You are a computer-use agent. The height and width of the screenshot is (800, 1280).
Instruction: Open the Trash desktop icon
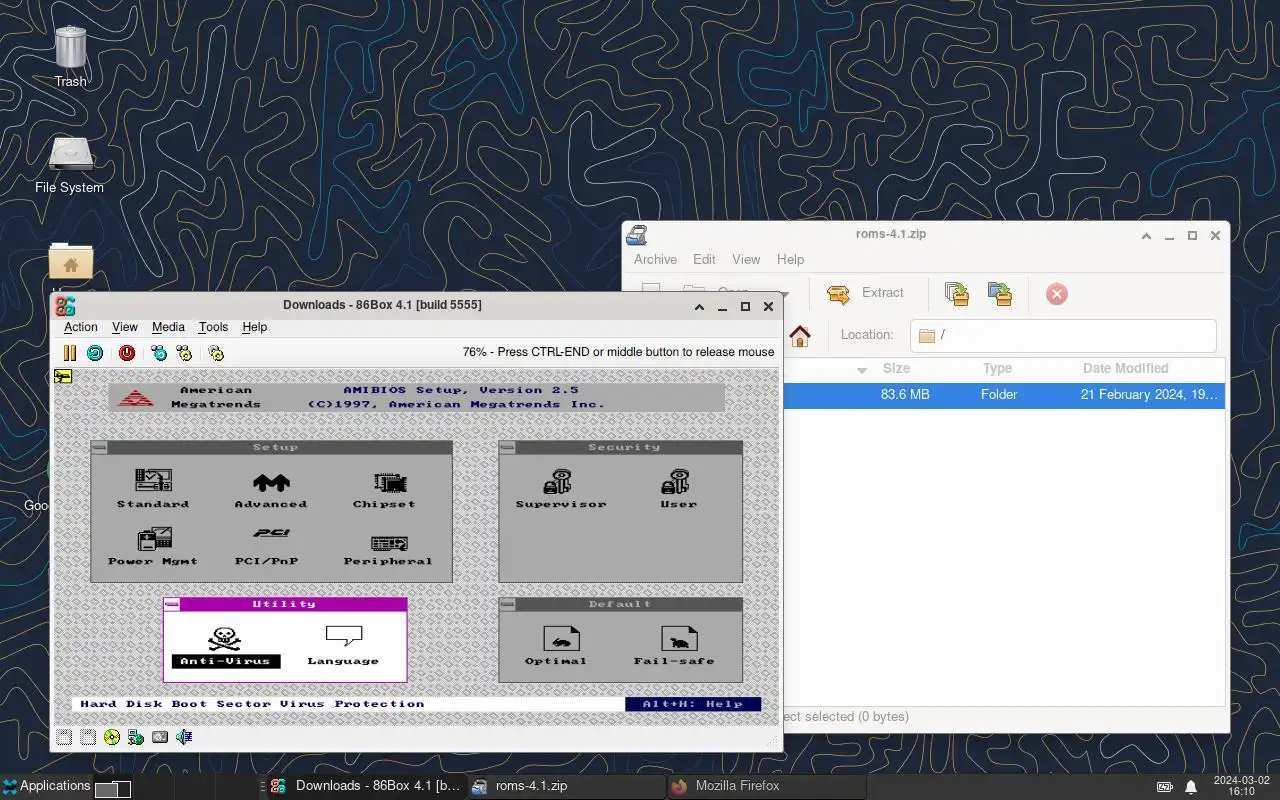(x=70, y=57)
